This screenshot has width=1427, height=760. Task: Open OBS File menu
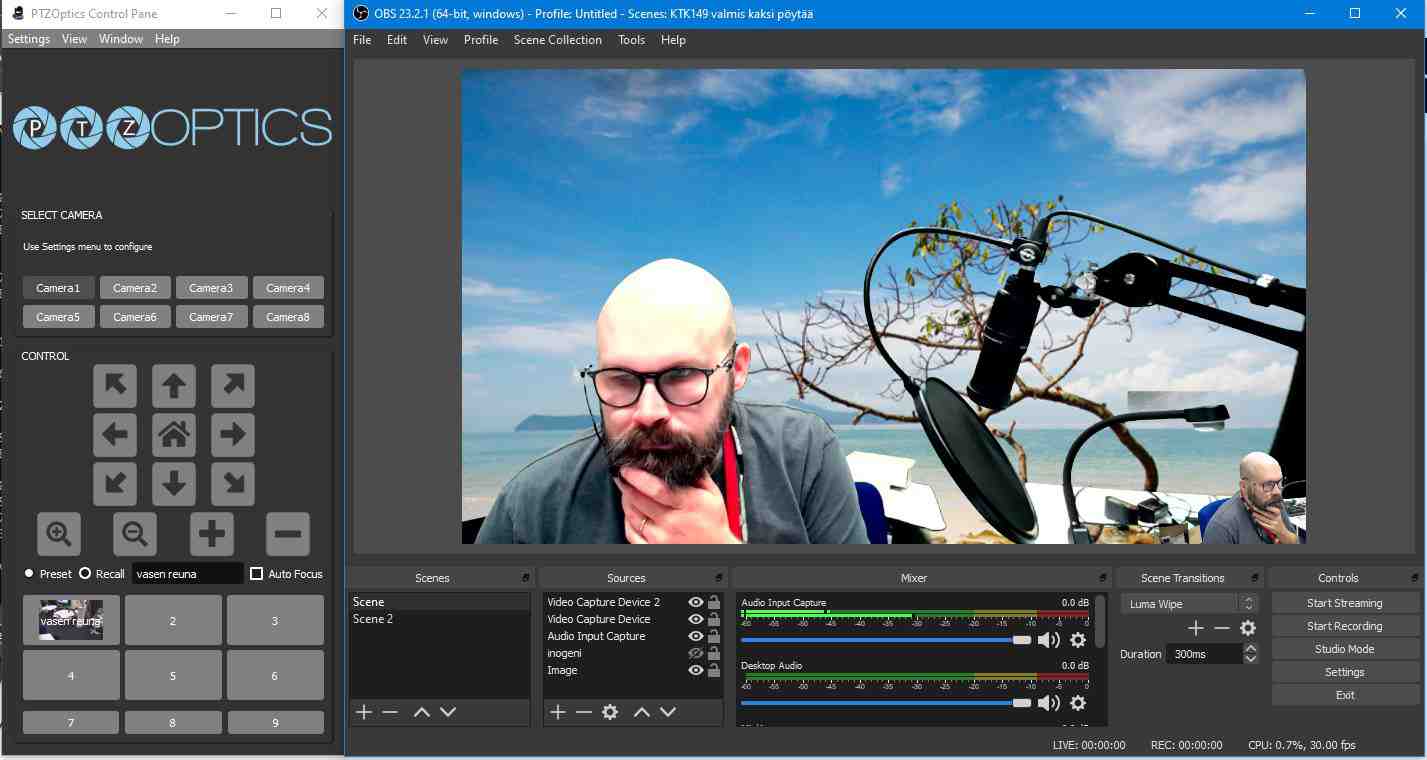tap(362, 40)
